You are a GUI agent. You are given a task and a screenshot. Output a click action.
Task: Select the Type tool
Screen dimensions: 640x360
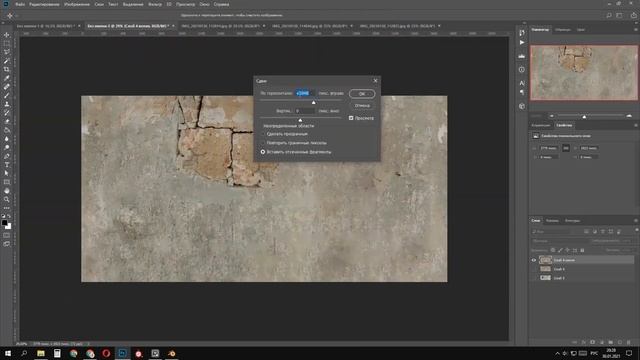pyautogui.click(x=7, y=164)
